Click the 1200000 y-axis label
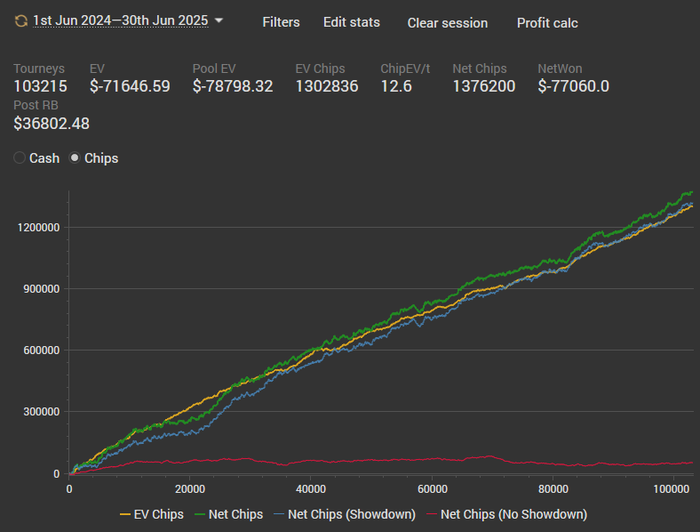 point(38,228)
